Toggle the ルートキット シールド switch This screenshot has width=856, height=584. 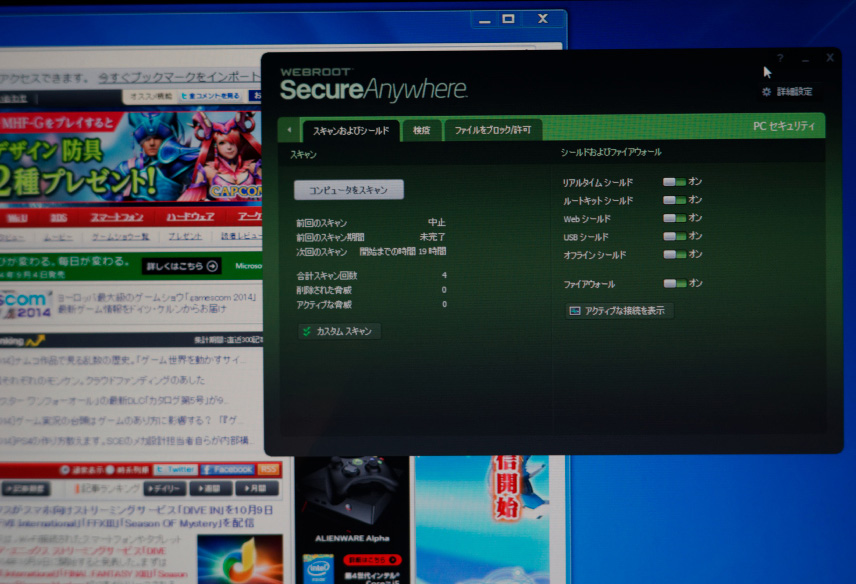(674, 200)
